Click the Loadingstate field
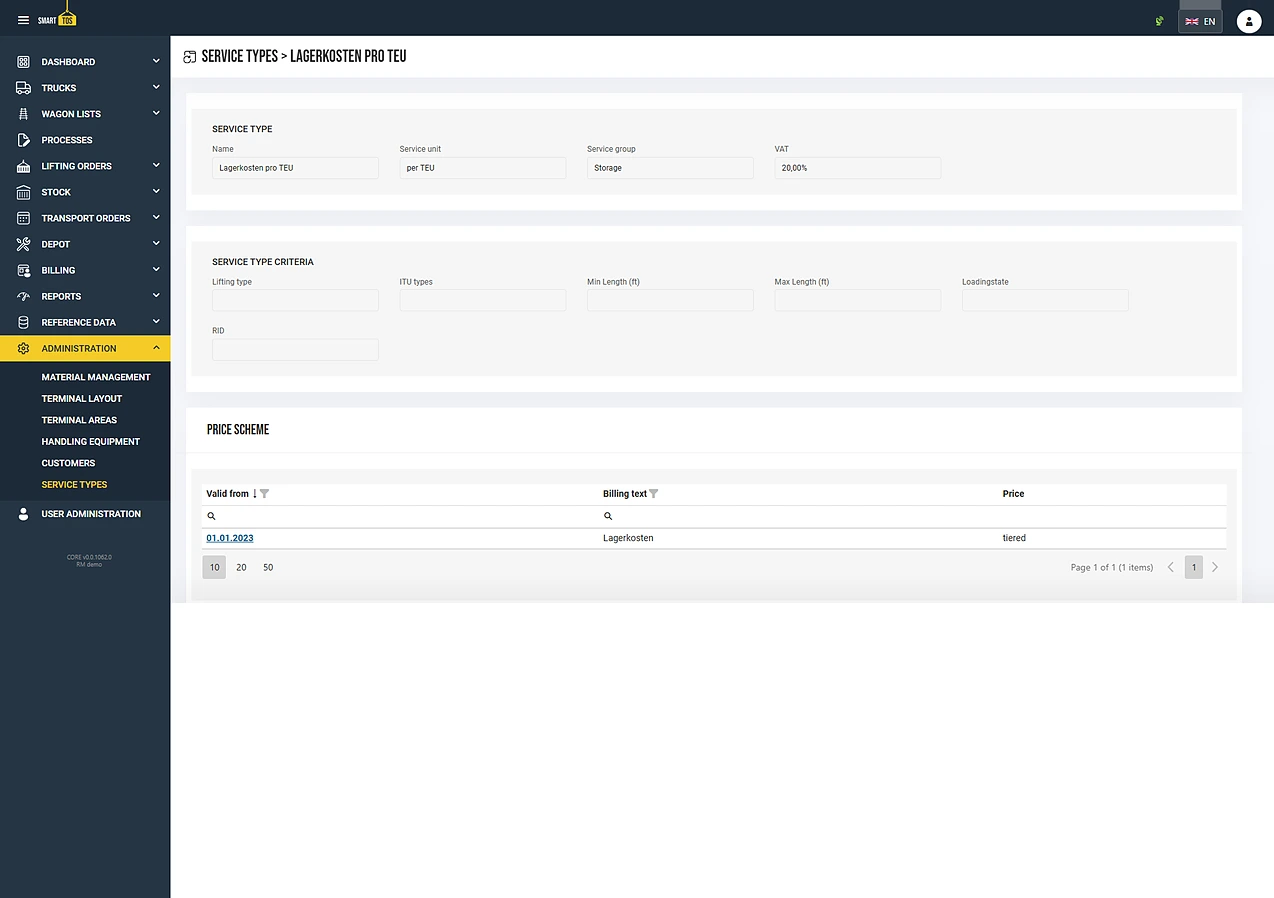The height and width of the screenshot is (898, 1274). click(1045, 300)
